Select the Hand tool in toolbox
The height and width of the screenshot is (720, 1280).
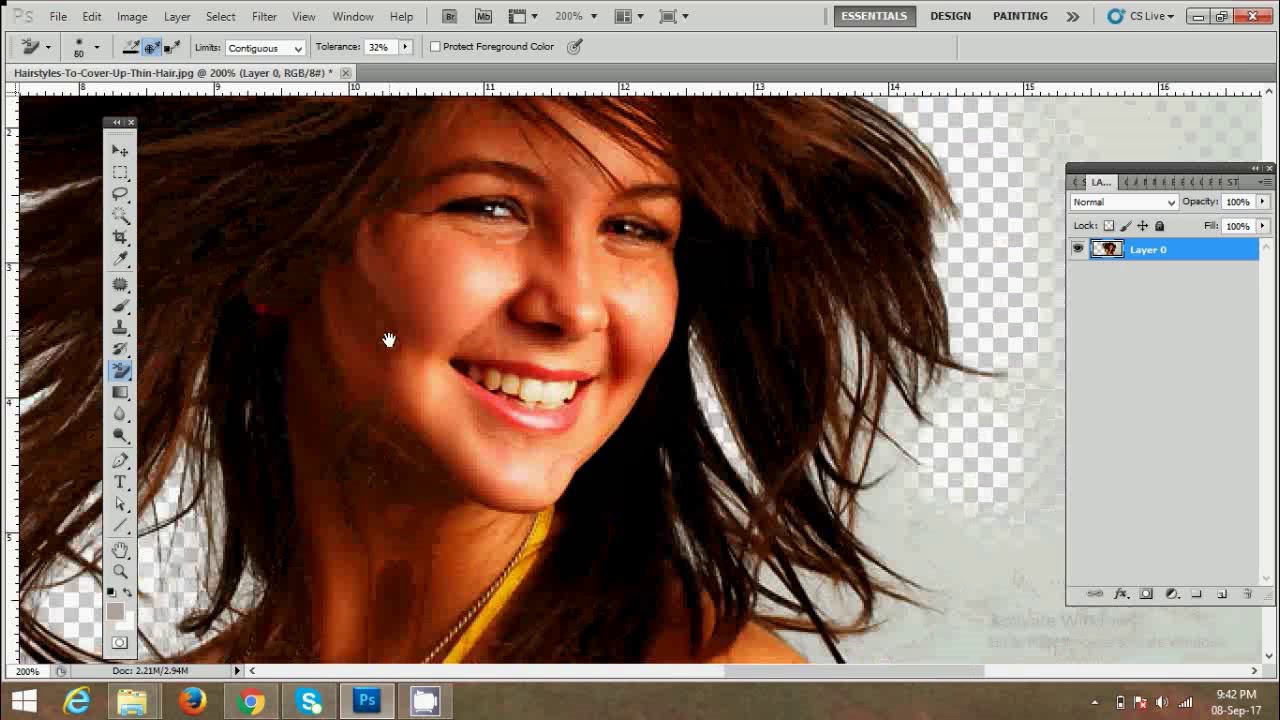coord(120,551)
